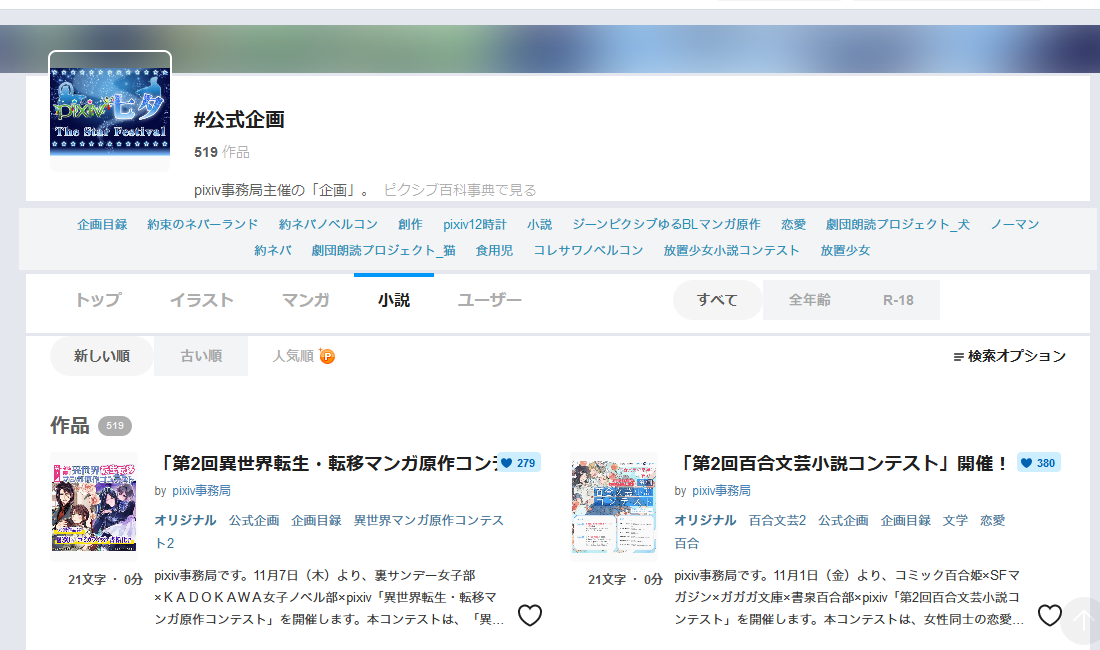Image resolution: width=1100 pixels, height=650 pixels.
Task: Open ピクシブ百科事典で見る link
Action: click(x=460, y=190)
